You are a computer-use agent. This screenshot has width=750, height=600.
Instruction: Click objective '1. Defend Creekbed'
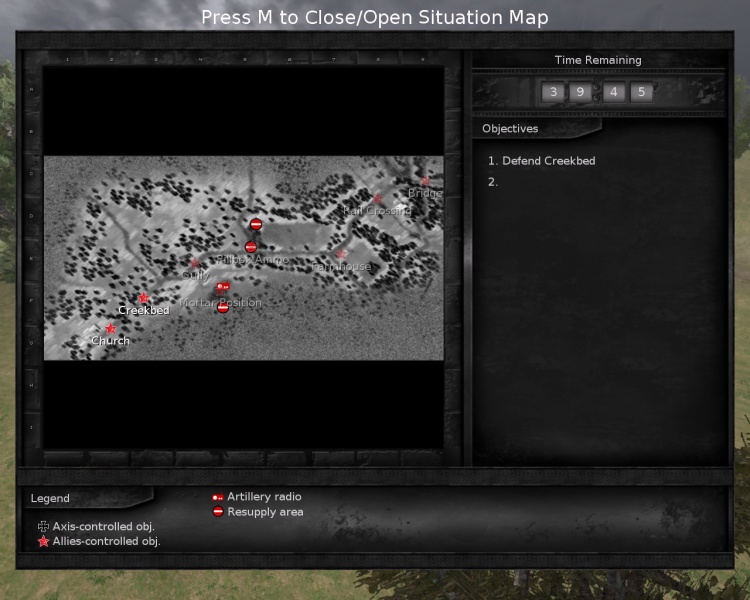[x=541, y=161]
